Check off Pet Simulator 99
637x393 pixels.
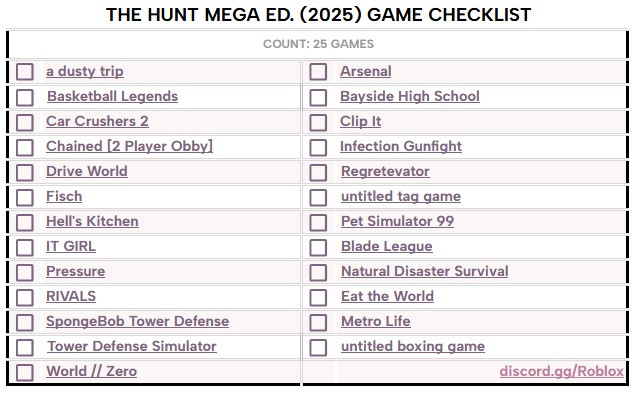point(318,222)
